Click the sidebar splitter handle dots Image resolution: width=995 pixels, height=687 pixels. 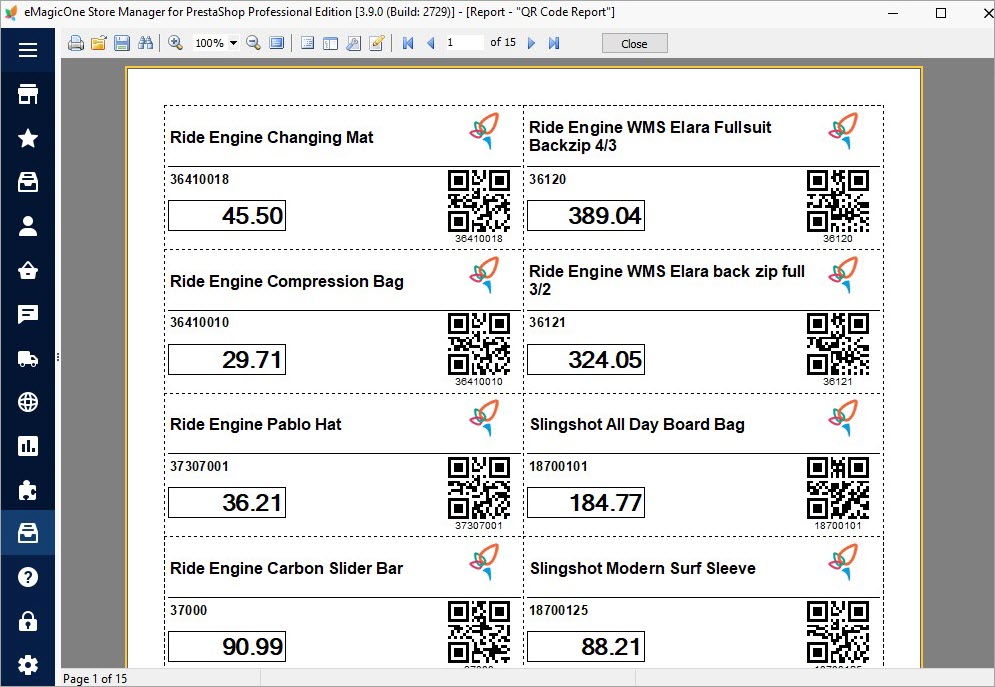(58, 357)
